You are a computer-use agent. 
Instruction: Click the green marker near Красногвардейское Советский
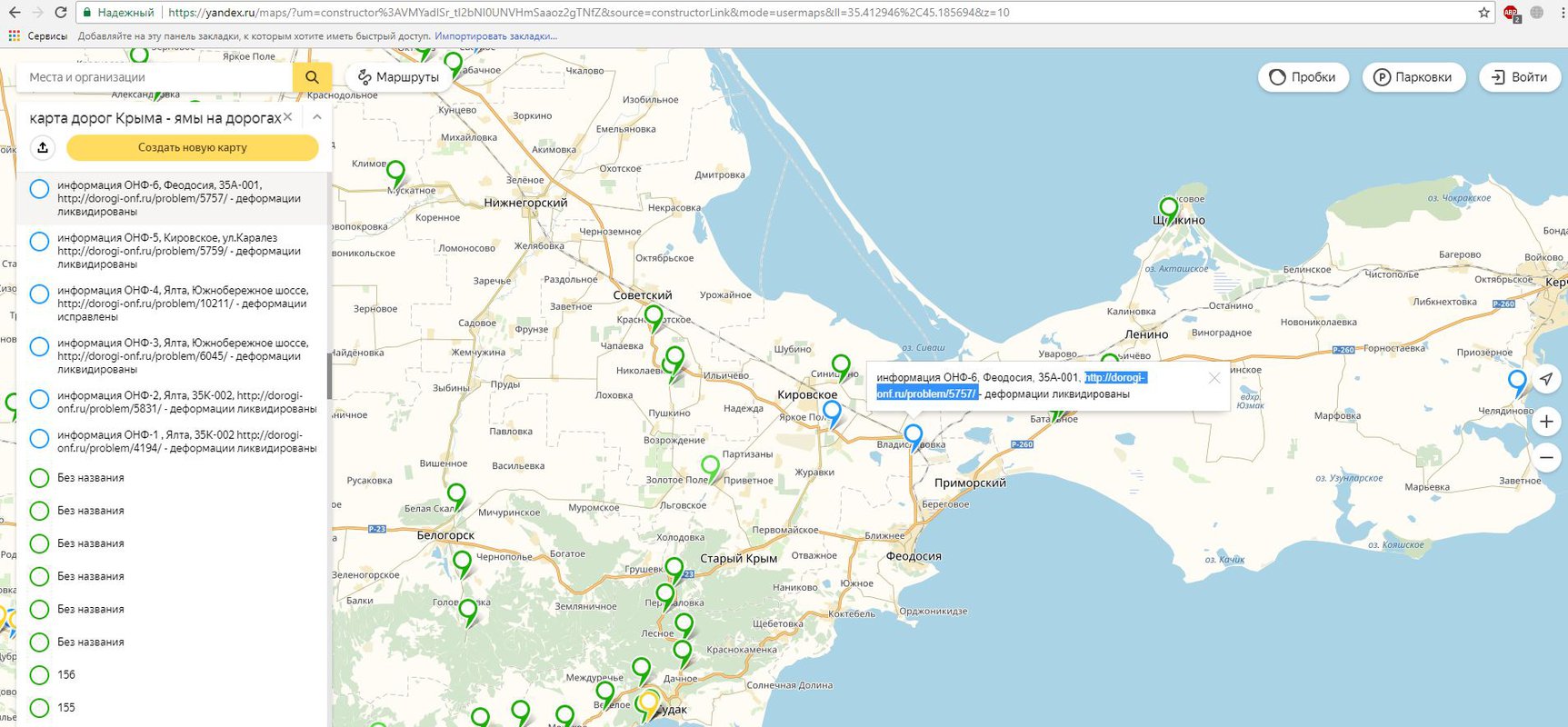tap(654, 318)
